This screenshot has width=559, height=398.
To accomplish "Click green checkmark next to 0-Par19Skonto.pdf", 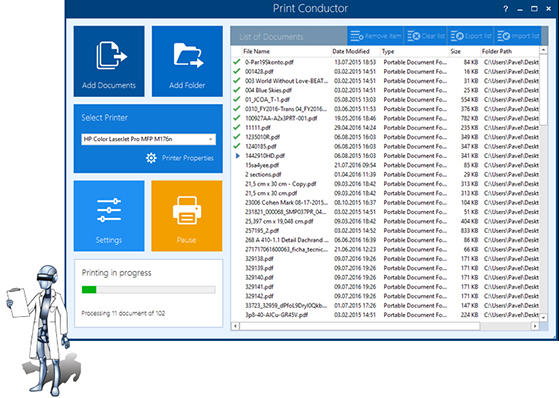I will pos(236,62).
